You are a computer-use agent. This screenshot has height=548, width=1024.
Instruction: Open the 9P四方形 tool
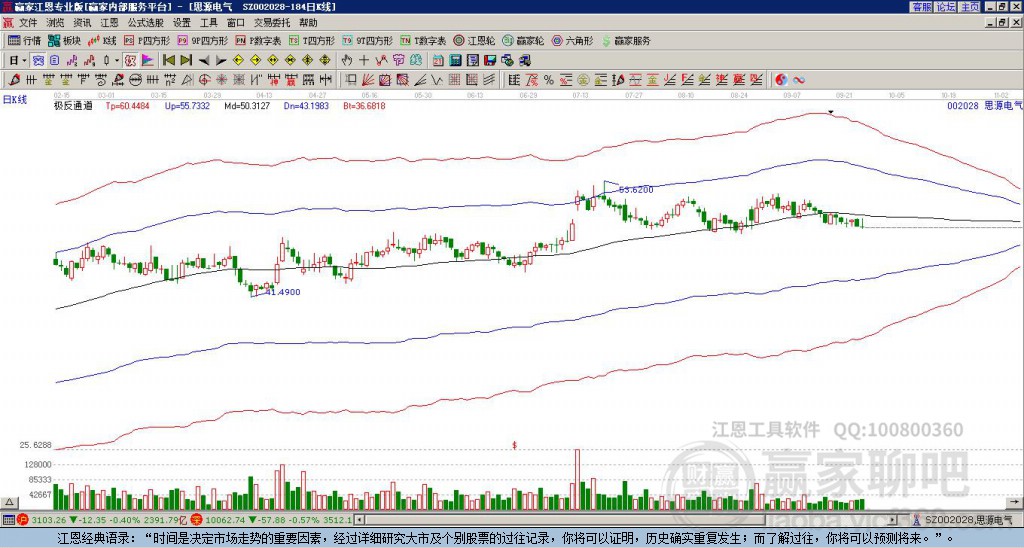click(x=203, y=40)
